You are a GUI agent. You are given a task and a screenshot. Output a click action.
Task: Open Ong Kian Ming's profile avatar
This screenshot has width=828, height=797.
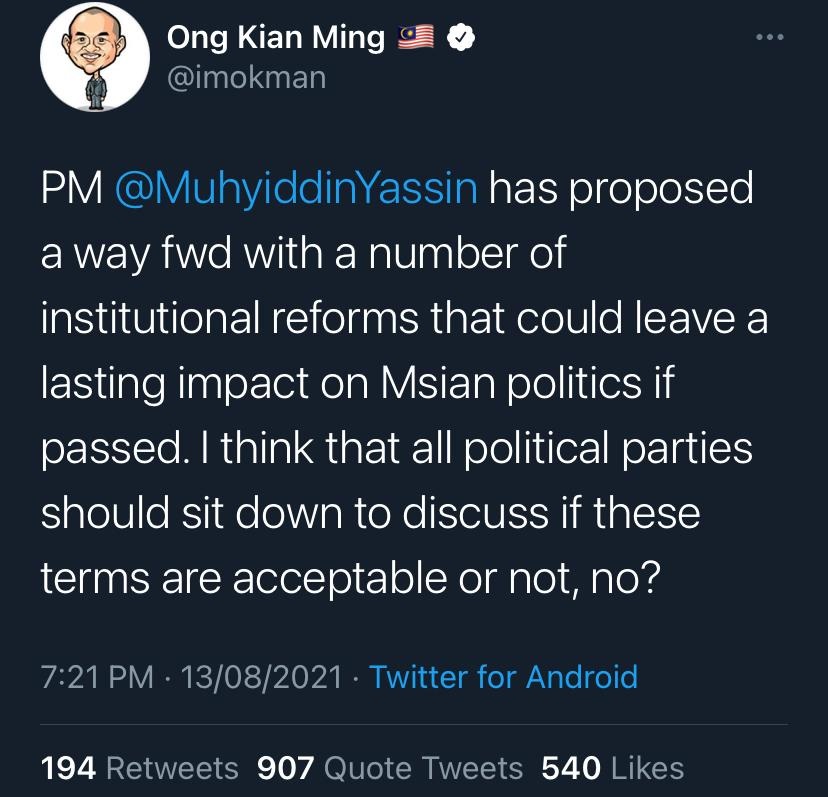pos(95,57)
